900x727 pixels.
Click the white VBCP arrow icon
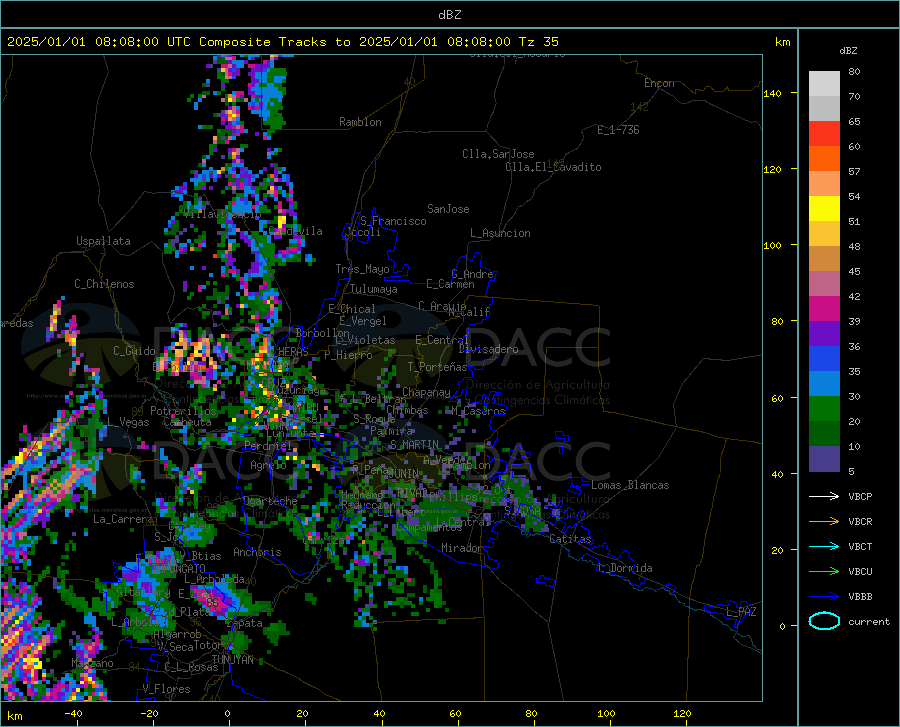point(824,496)
